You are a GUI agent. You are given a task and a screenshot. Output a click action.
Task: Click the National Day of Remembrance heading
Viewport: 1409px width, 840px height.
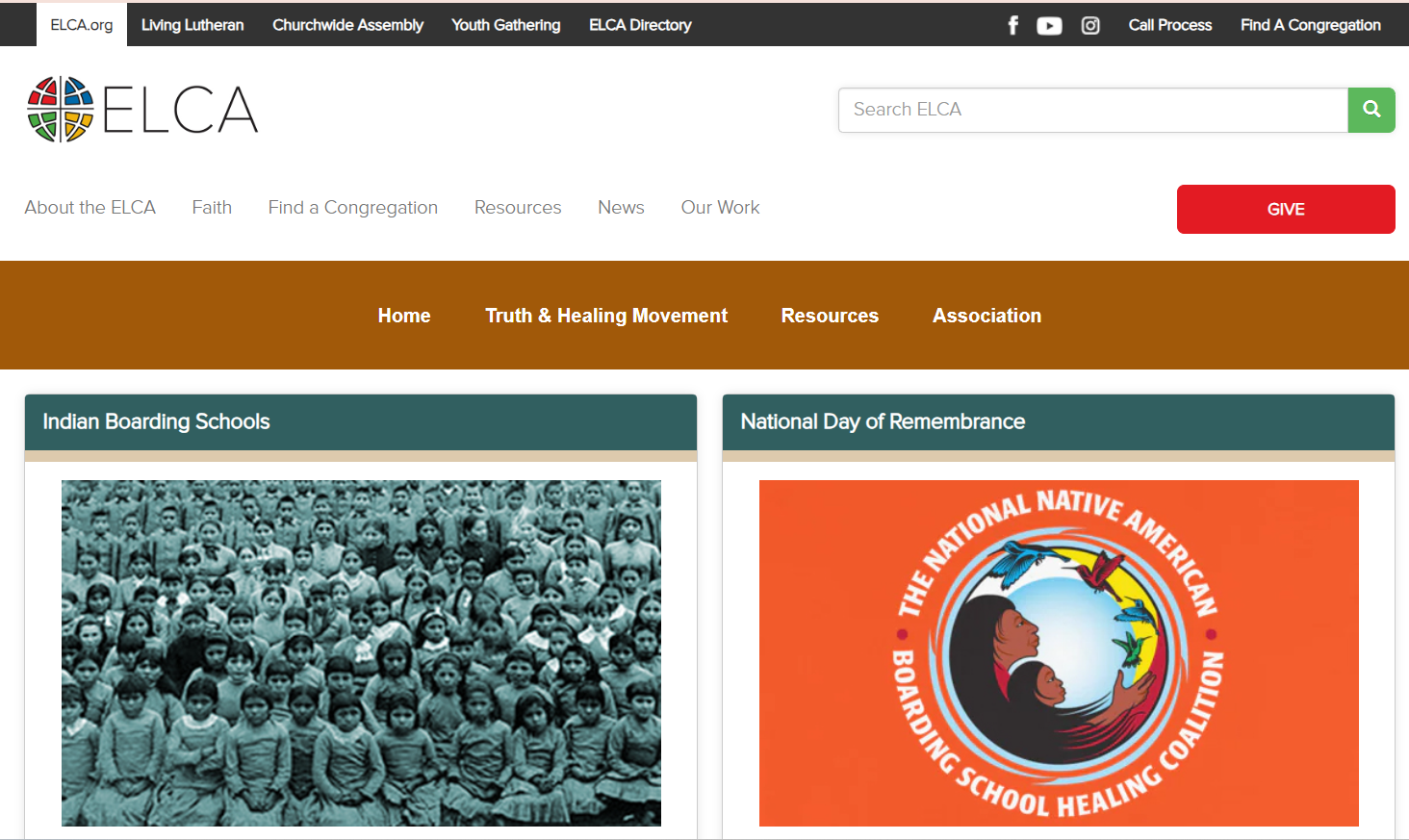click(883, 421)
